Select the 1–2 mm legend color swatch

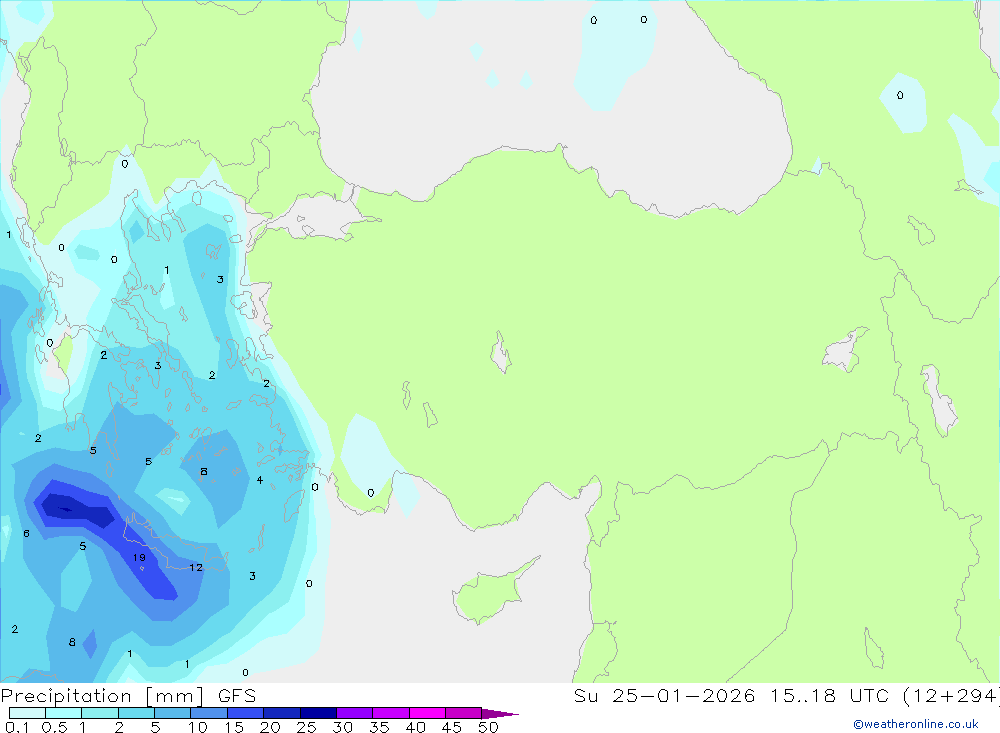click(x=99, y=713)
